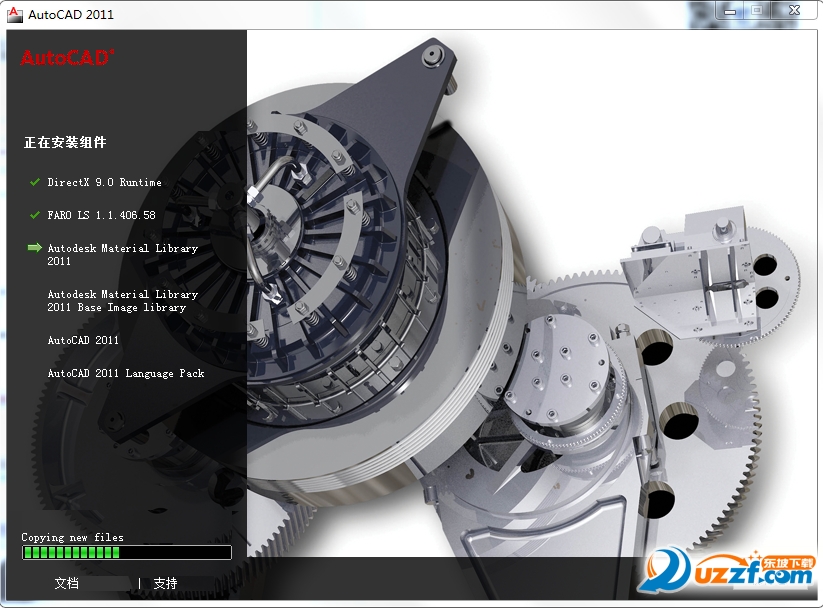Click the disabled maximize button
Screen dimensions: 823x608
(x=756, y=11)
